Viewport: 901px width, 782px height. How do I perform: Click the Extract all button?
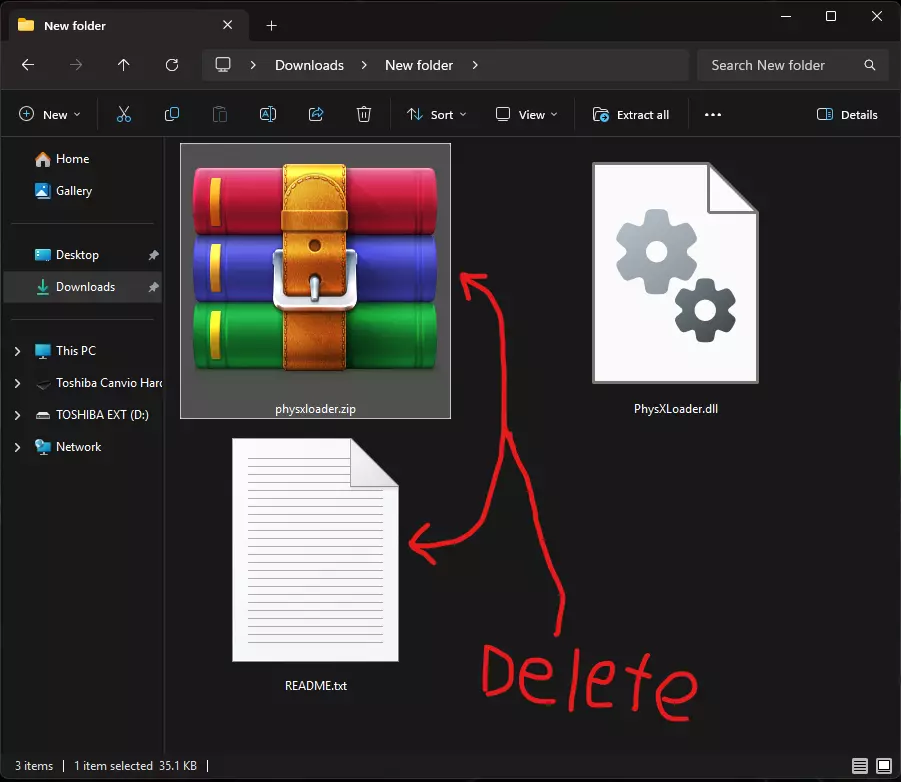tap(631, 115)
